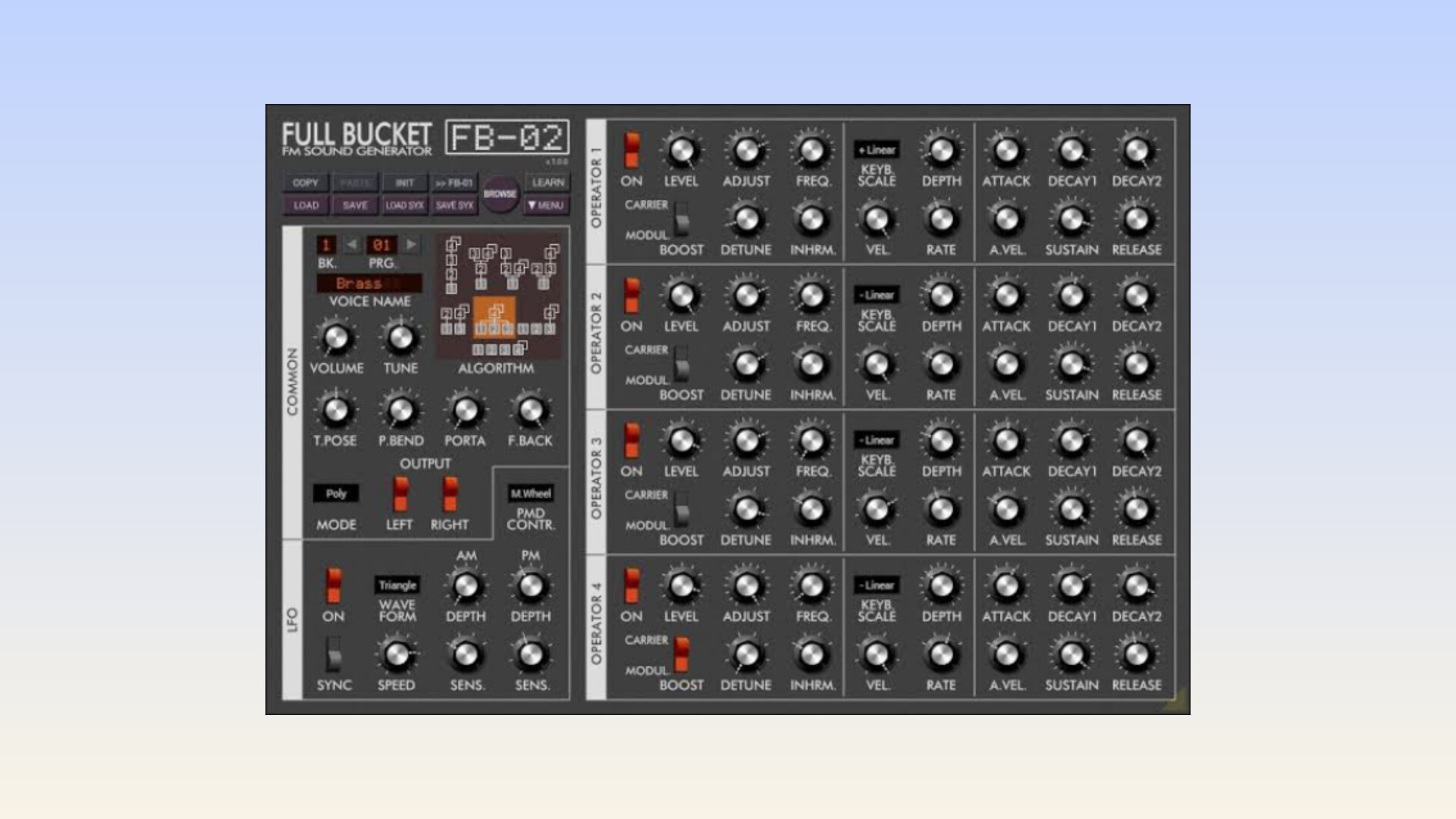Open Operator 1 +Linear keyboard scale selector
Screen dimensions: 1456x819
tap(877, 150)
